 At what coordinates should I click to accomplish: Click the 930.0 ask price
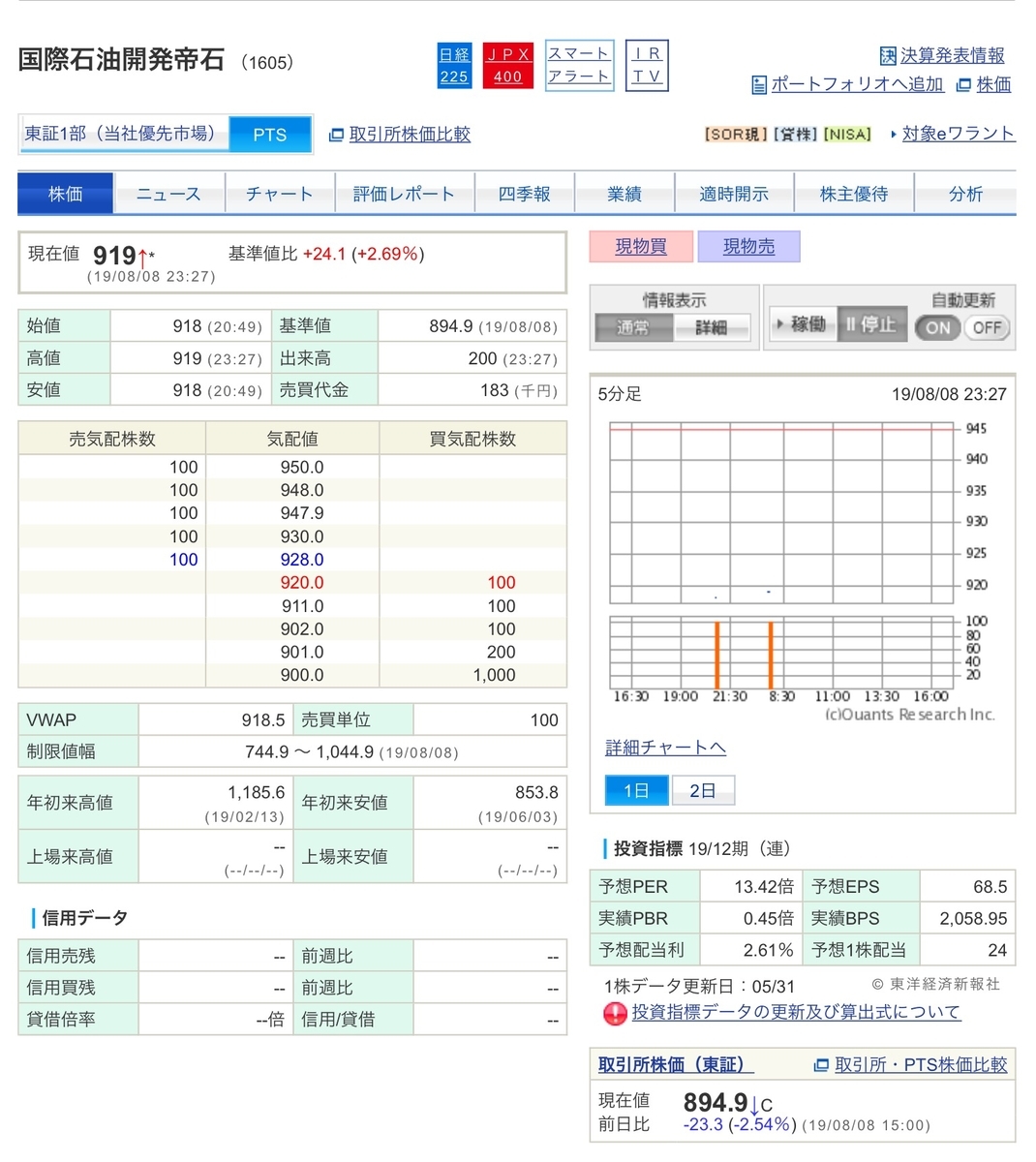pyautogui.click(x=302, y=536)
